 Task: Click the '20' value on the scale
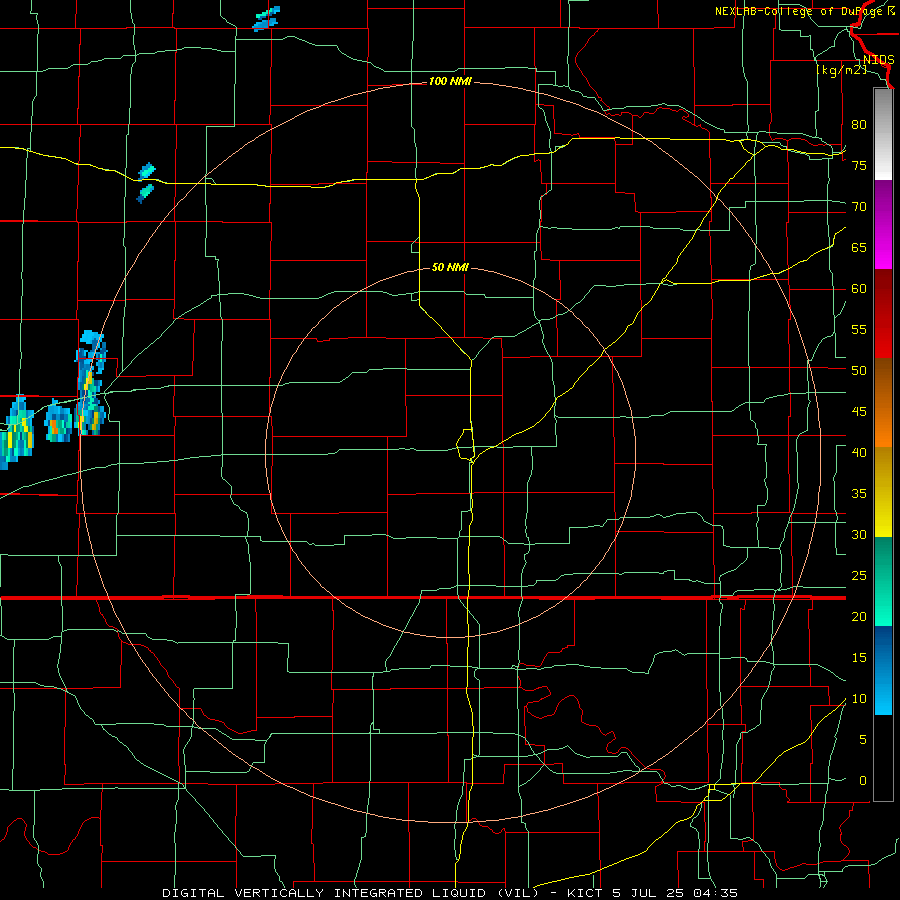point(859,617)
